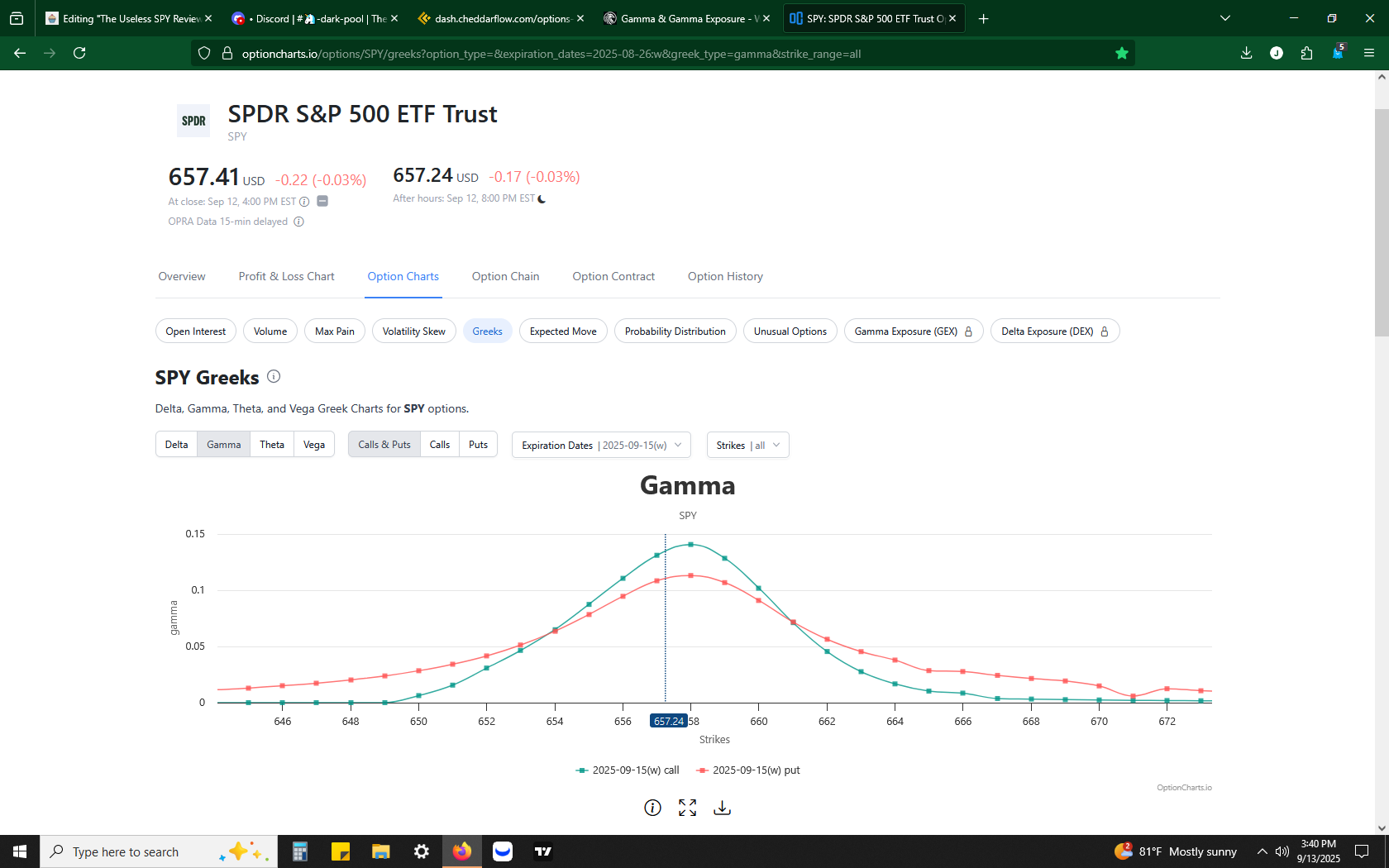Click call gamma peak point at 658 strike

click(x=690, y=545)
